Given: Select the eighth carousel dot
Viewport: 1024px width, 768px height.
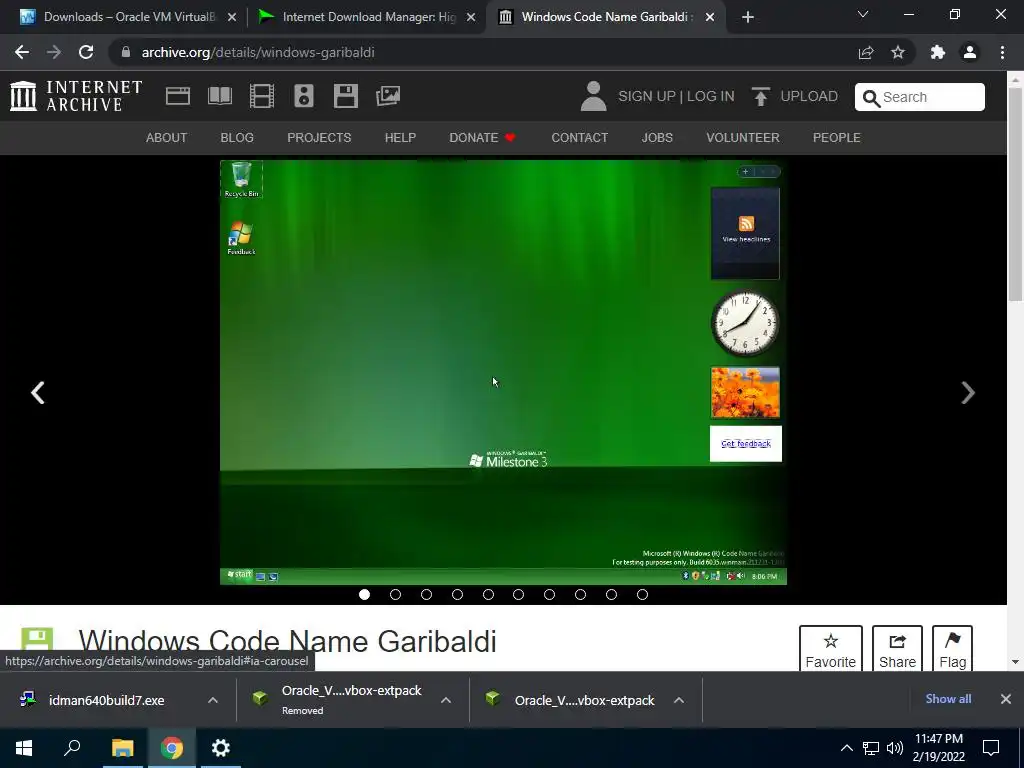Looking at the screenshot, I should pyautogui.click(x=581, y=594).
